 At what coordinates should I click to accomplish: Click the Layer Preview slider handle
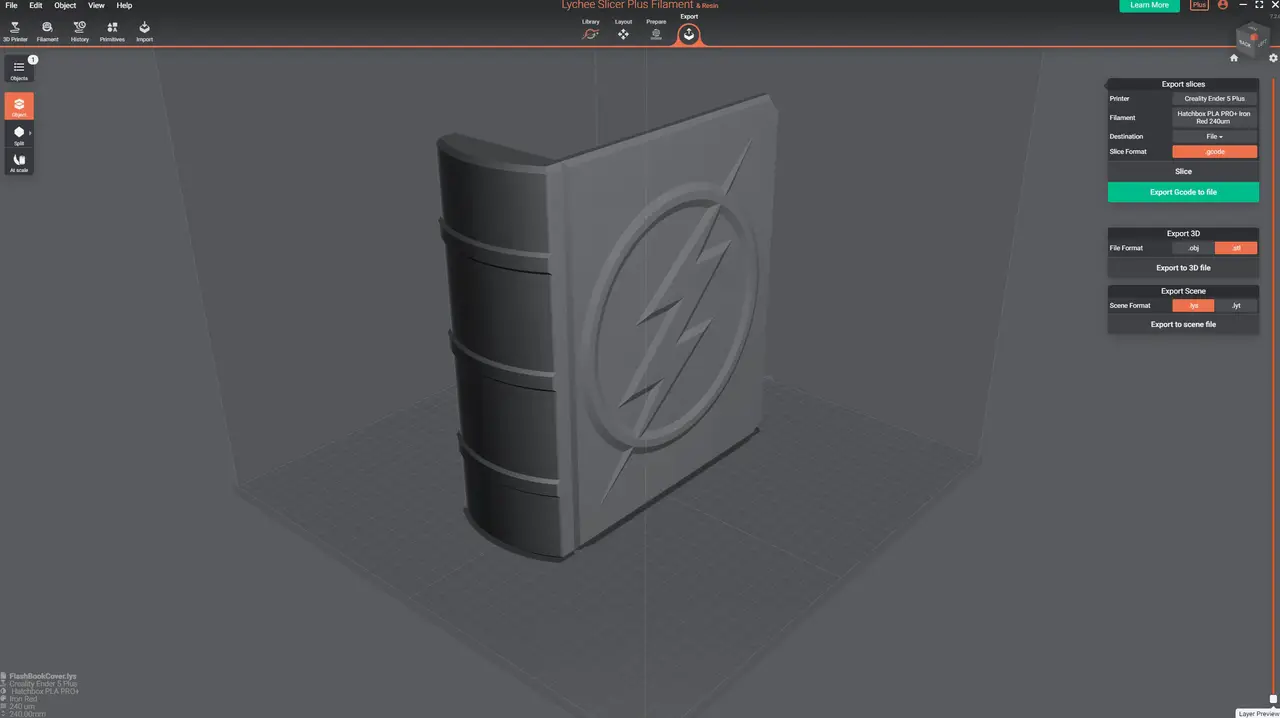coord(1273,699)
